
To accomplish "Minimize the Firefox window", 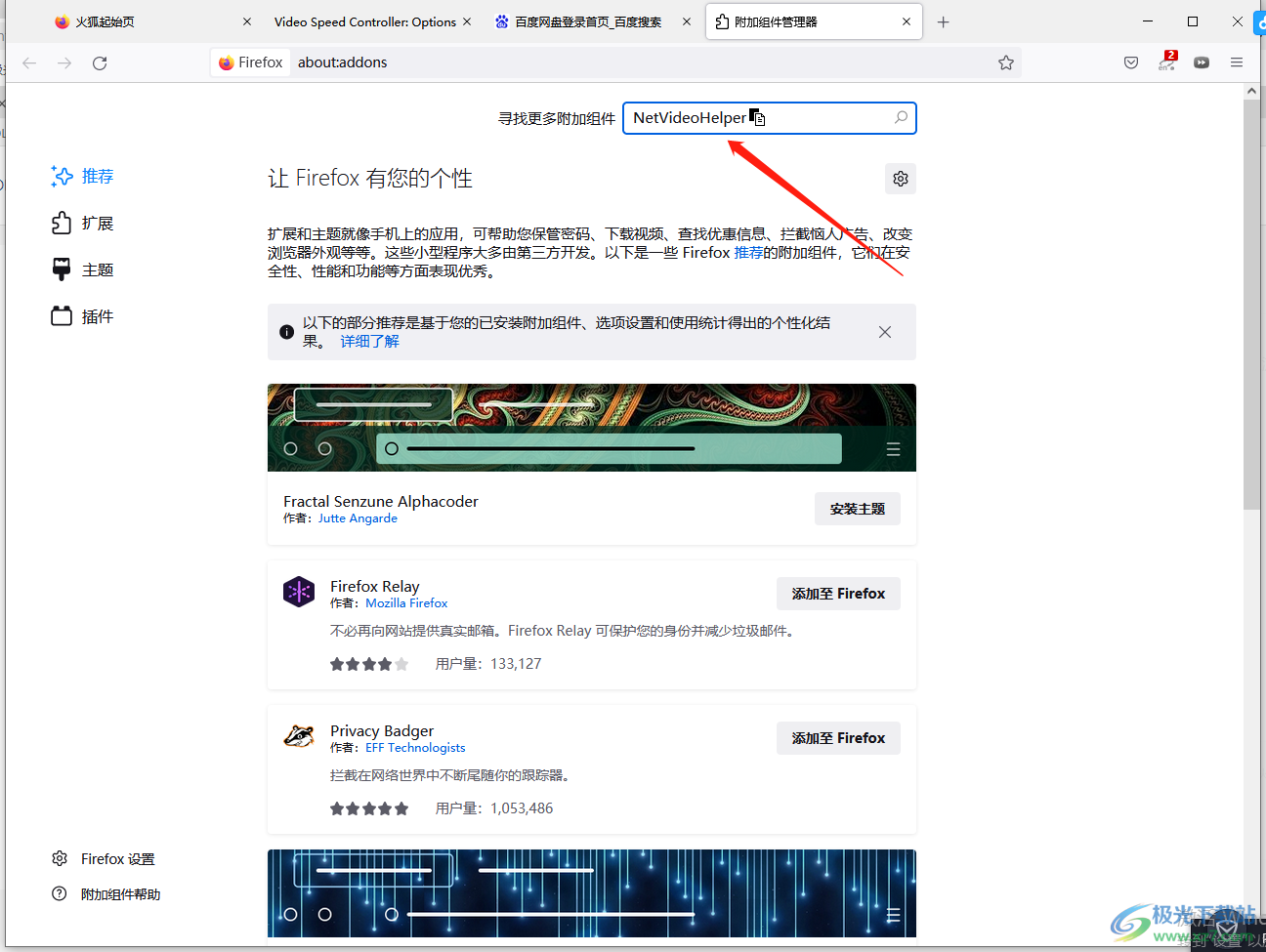I will 1148,21.
